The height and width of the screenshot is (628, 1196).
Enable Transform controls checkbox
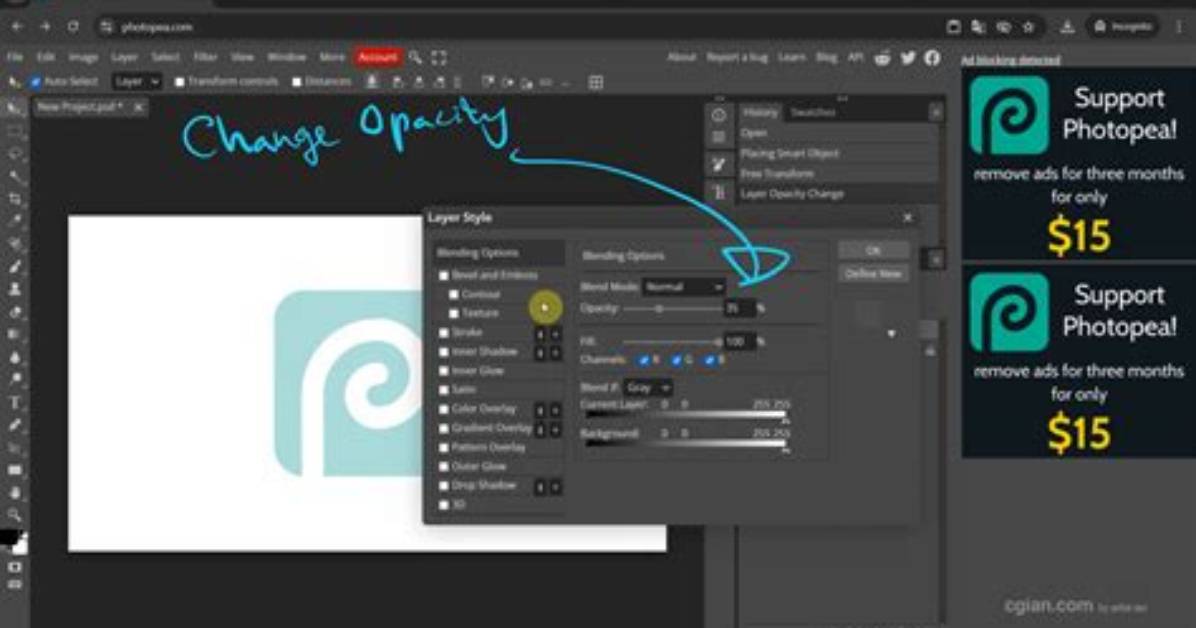(179, 82)
